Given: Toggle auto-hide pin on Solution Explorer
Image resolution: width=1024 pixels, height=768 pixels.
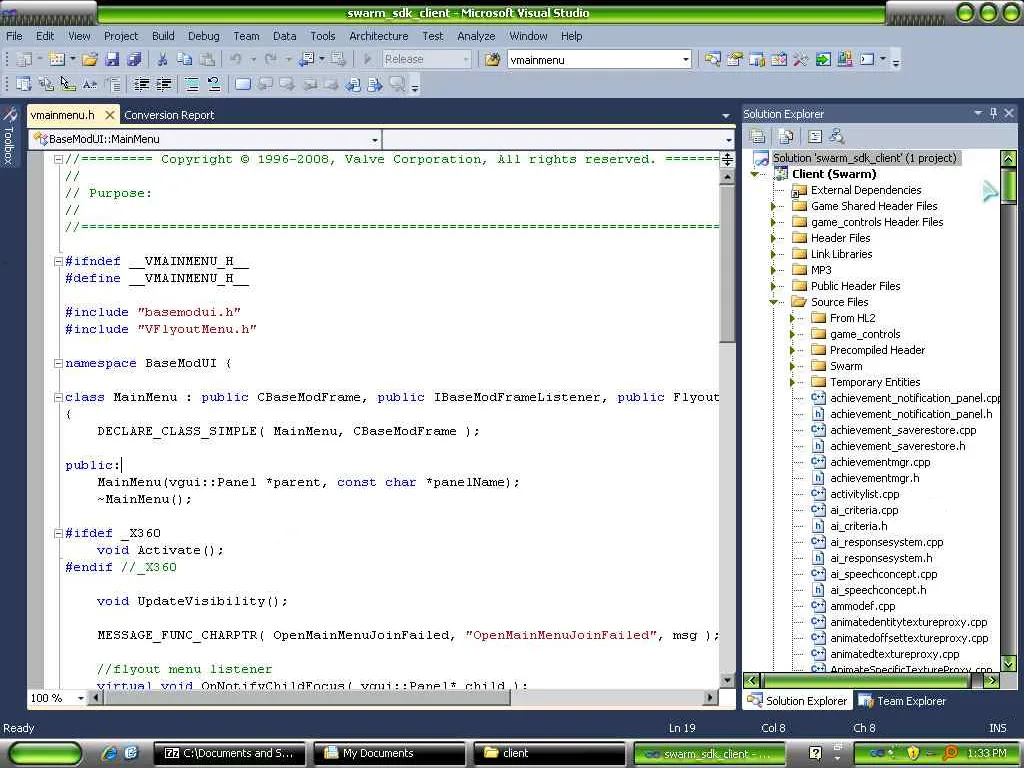Looking at the screenshot, I should pyautogui.click(x=993, y=114).
